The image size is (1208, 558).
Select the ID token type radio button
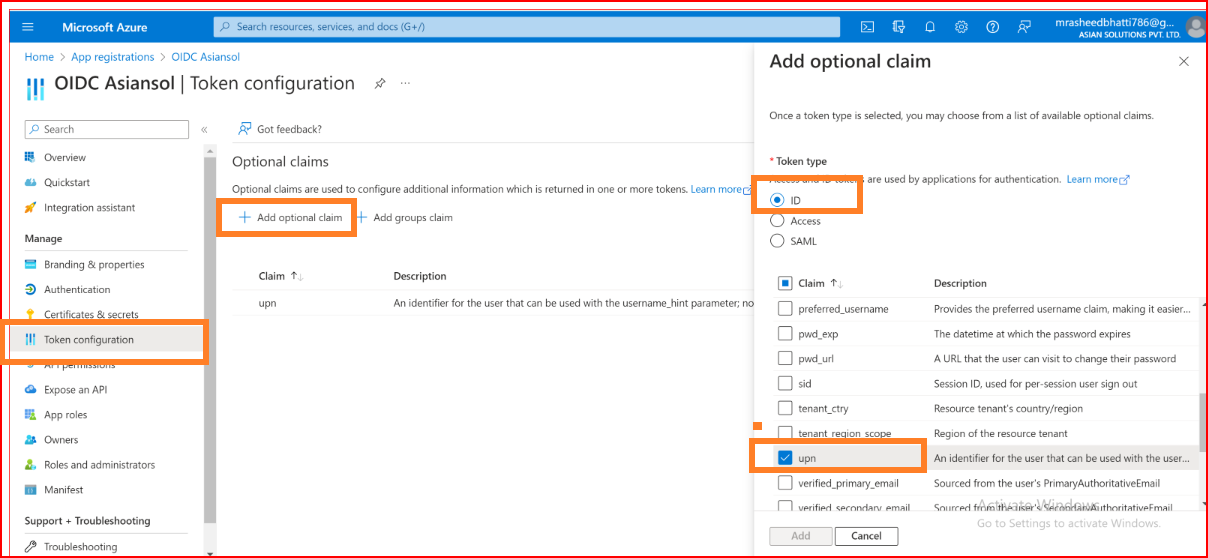[x=777, y=200]
